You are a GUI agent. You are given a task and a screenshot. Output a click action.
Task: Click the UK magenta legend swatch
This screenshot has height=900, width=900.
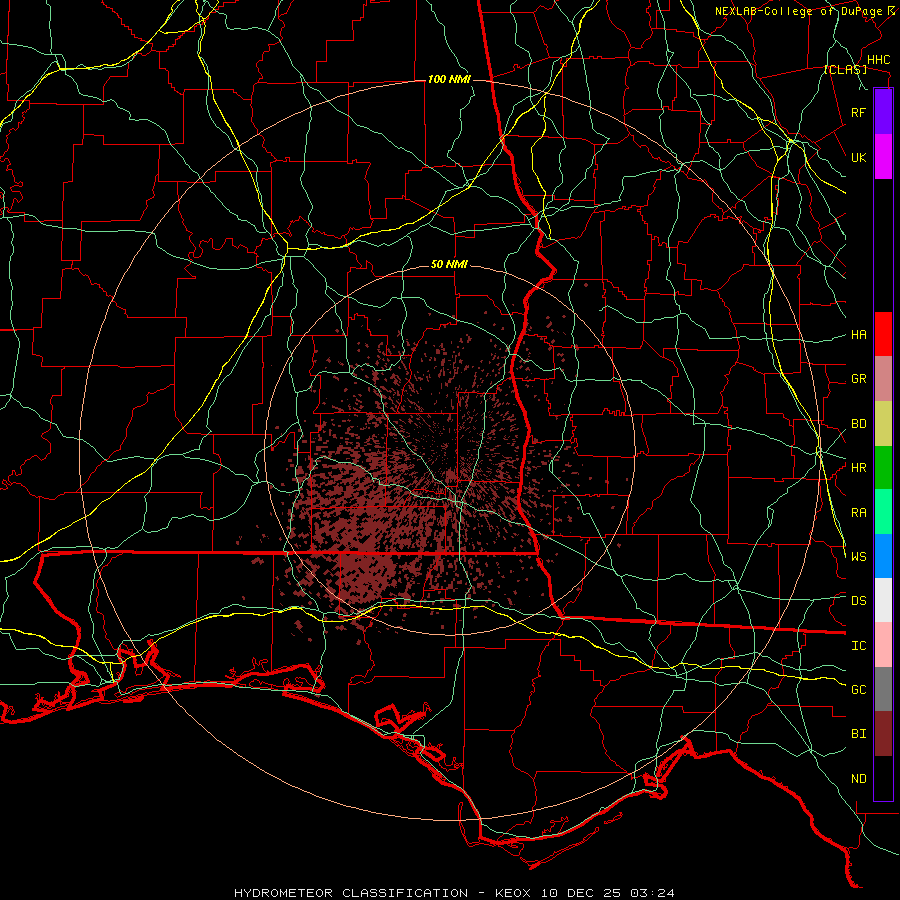[x=883, y=157]
